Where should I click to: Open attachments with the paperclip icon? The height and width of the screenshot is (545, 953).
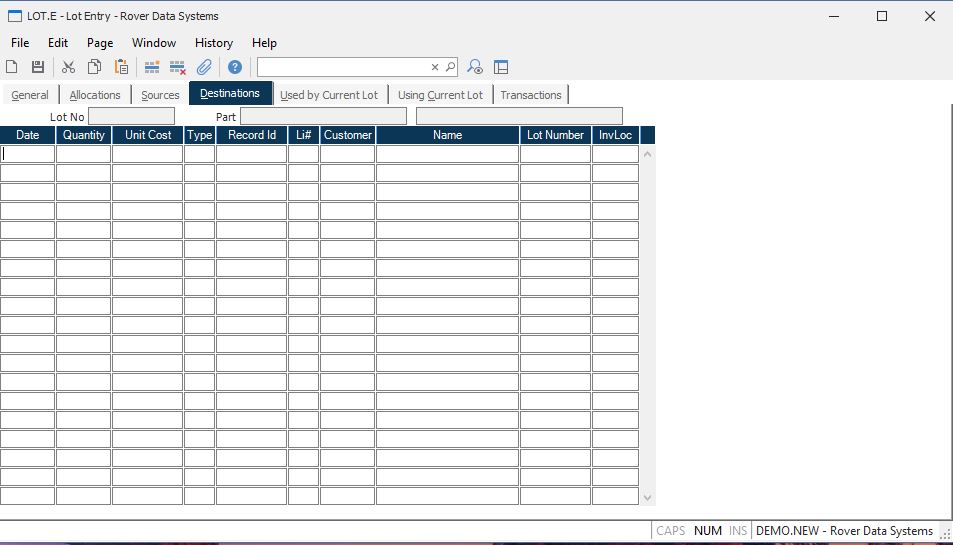[x=204, y=67]
